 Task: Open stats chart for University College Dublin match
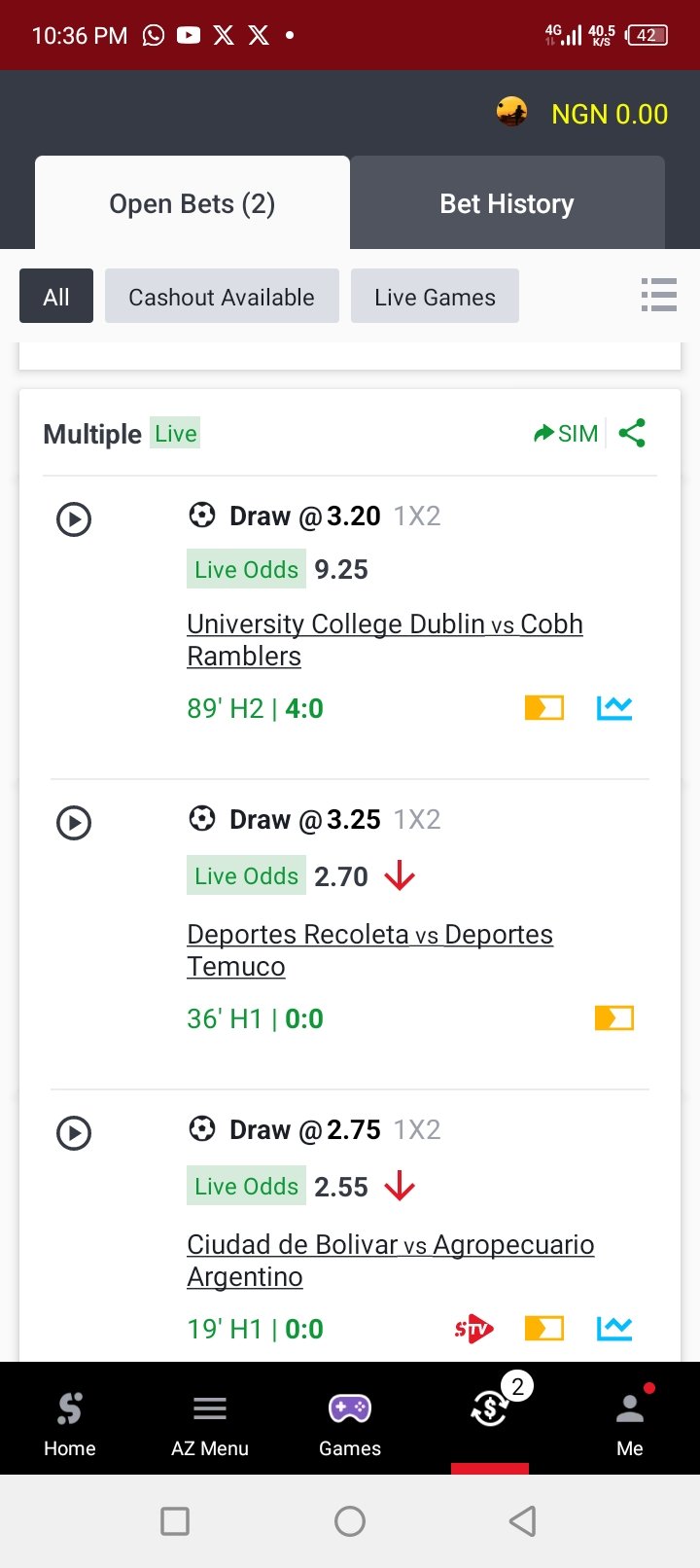[x=613, y=708]
